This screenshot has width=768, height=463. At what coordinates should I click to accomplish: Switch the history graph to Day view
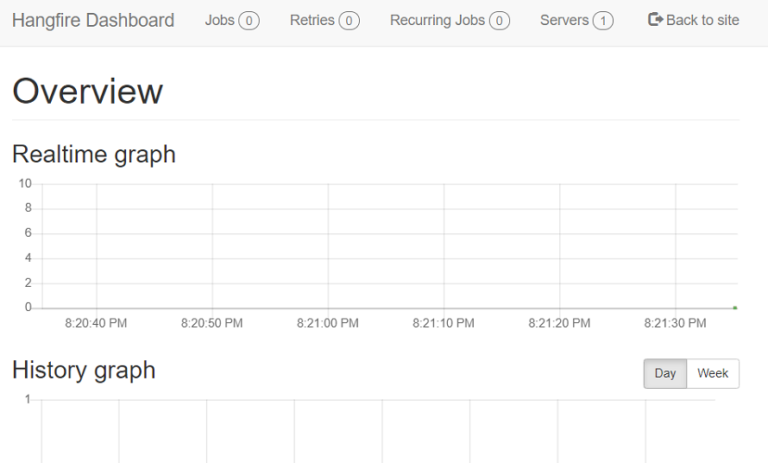tap(665, 374)
